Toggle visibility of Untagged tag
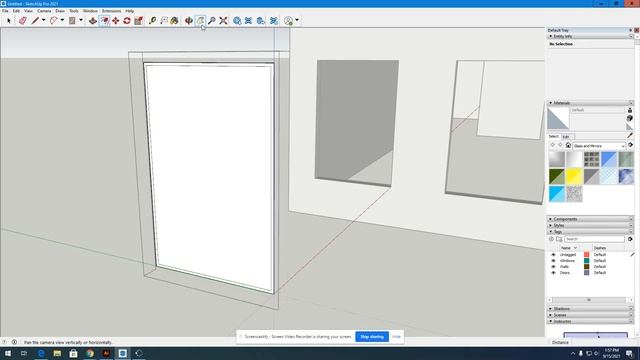Viewport: 640px width, 360px height. (x=553, y=254)
